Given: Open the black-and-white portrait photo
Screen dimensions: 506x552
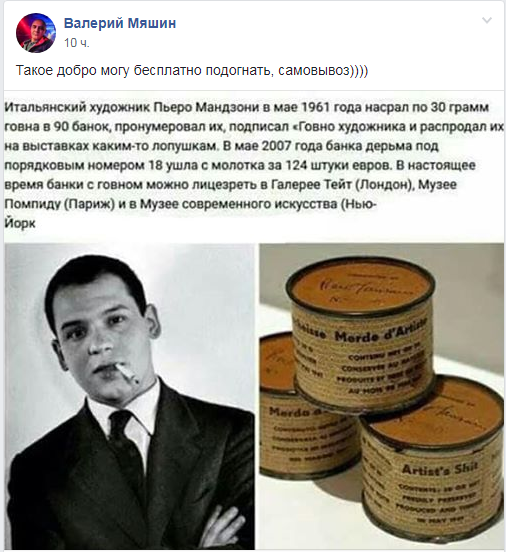Looking at the screenshot, I should [130, 396].
